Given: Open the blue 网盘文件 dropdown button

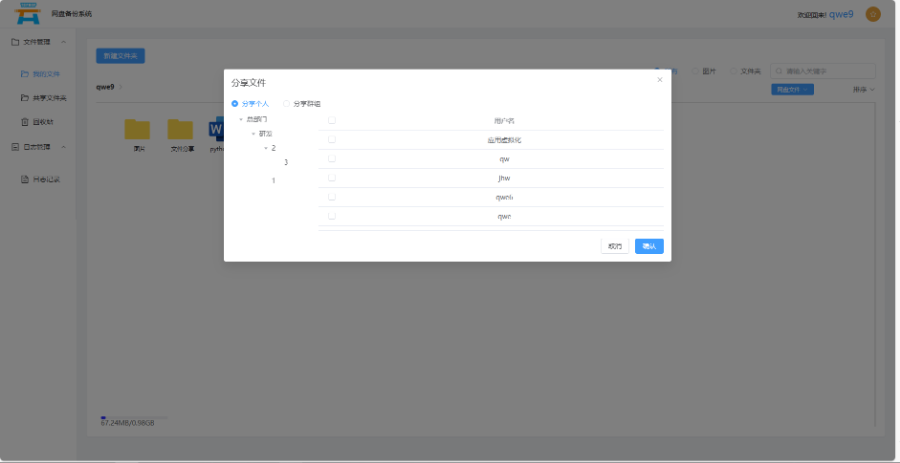Looking at the screenshot, I should [792, 90].
